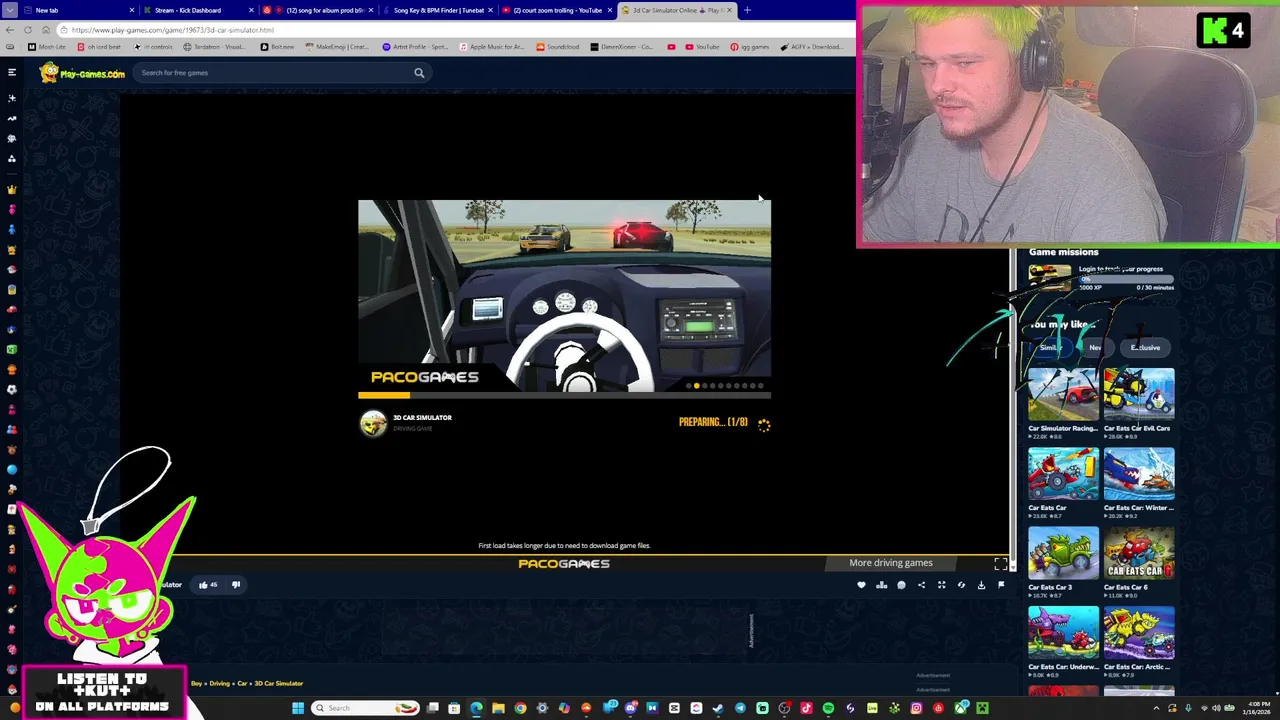Switch to Song Key & BPM Finder tab
The height and width of the screenshot is (720, 1280).
click(x=438, y=10)
